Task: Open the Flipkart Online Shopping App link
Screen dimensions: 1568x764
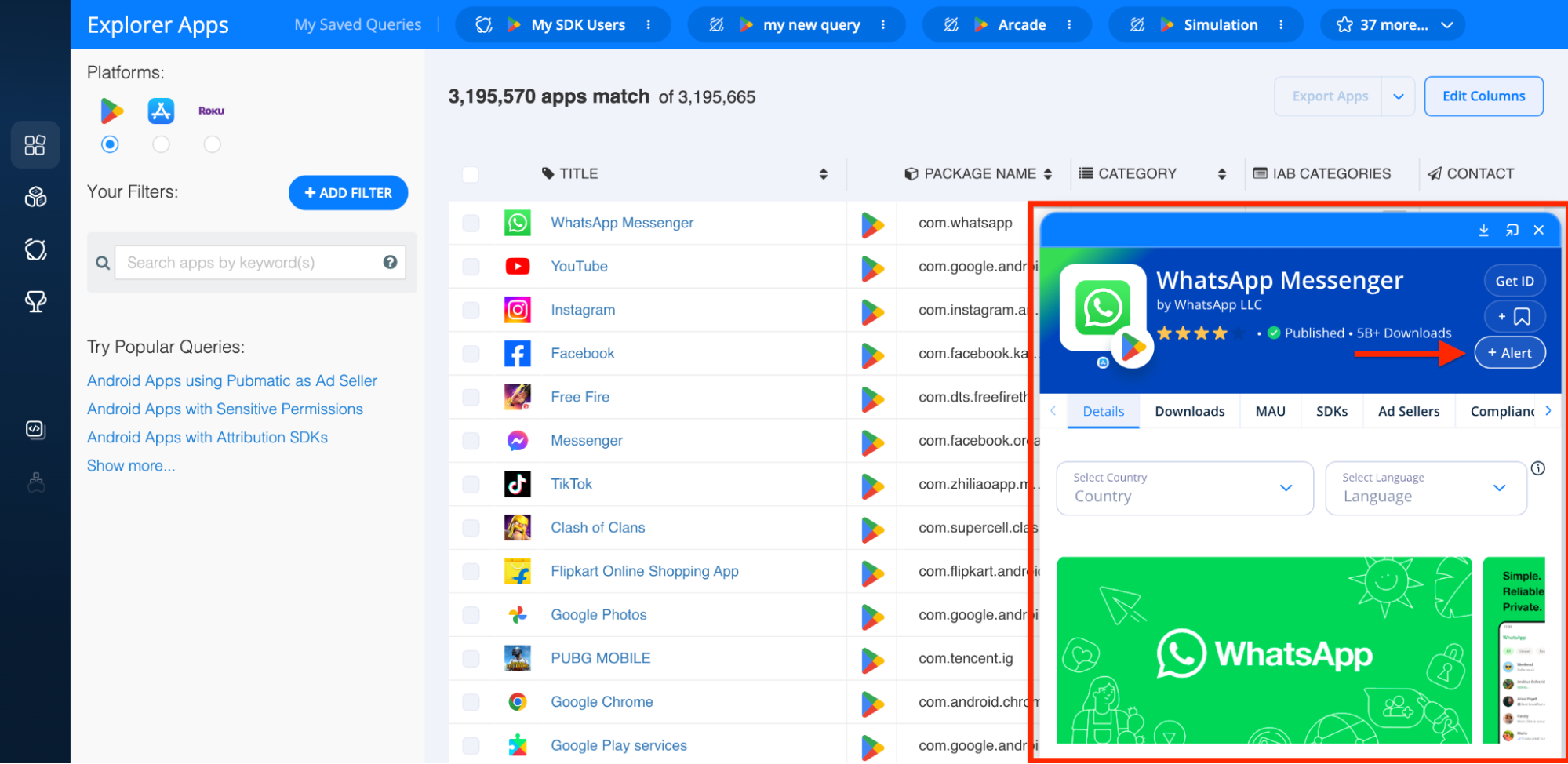Action: click(x=645, y=572)
